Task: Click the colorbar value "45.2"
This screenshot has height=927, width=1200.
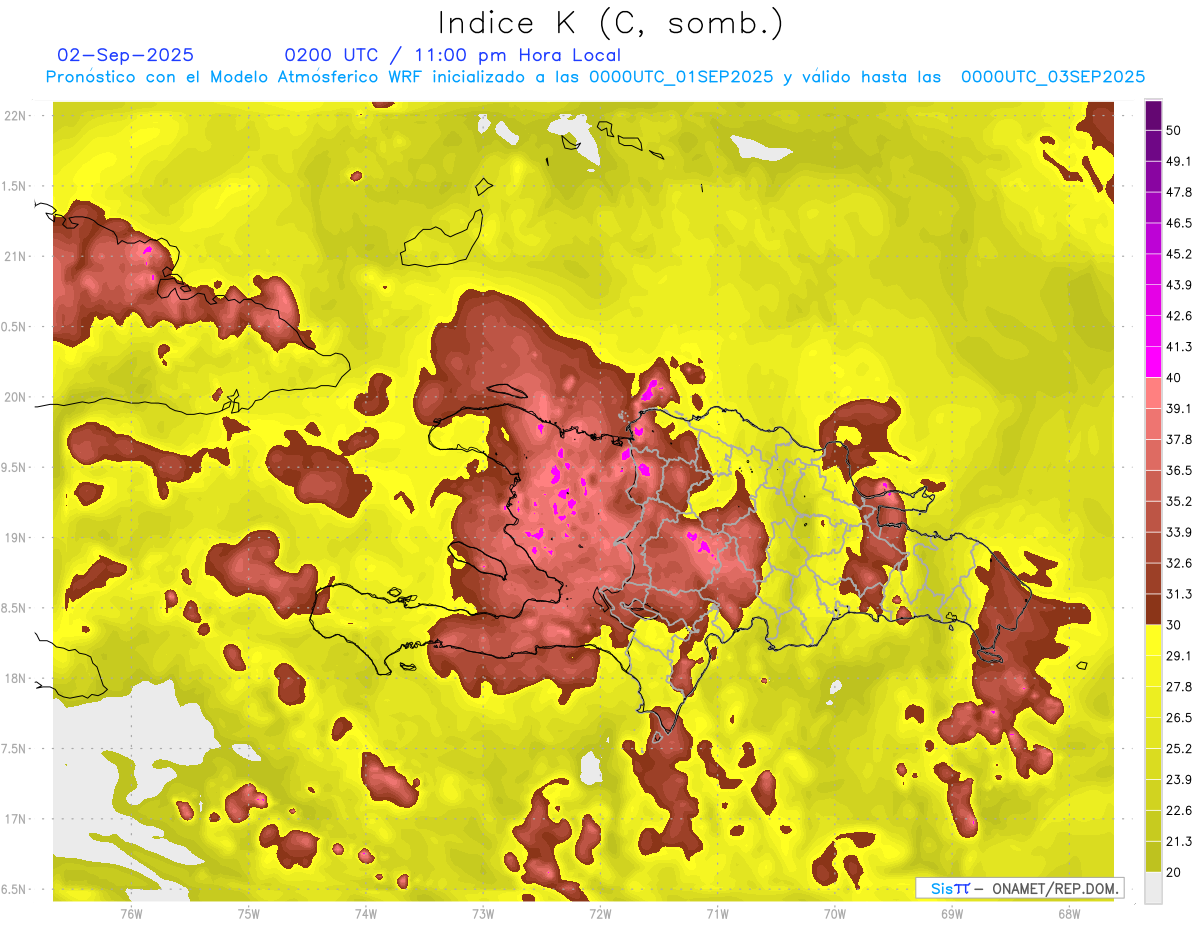Action: coord(1178,254)
